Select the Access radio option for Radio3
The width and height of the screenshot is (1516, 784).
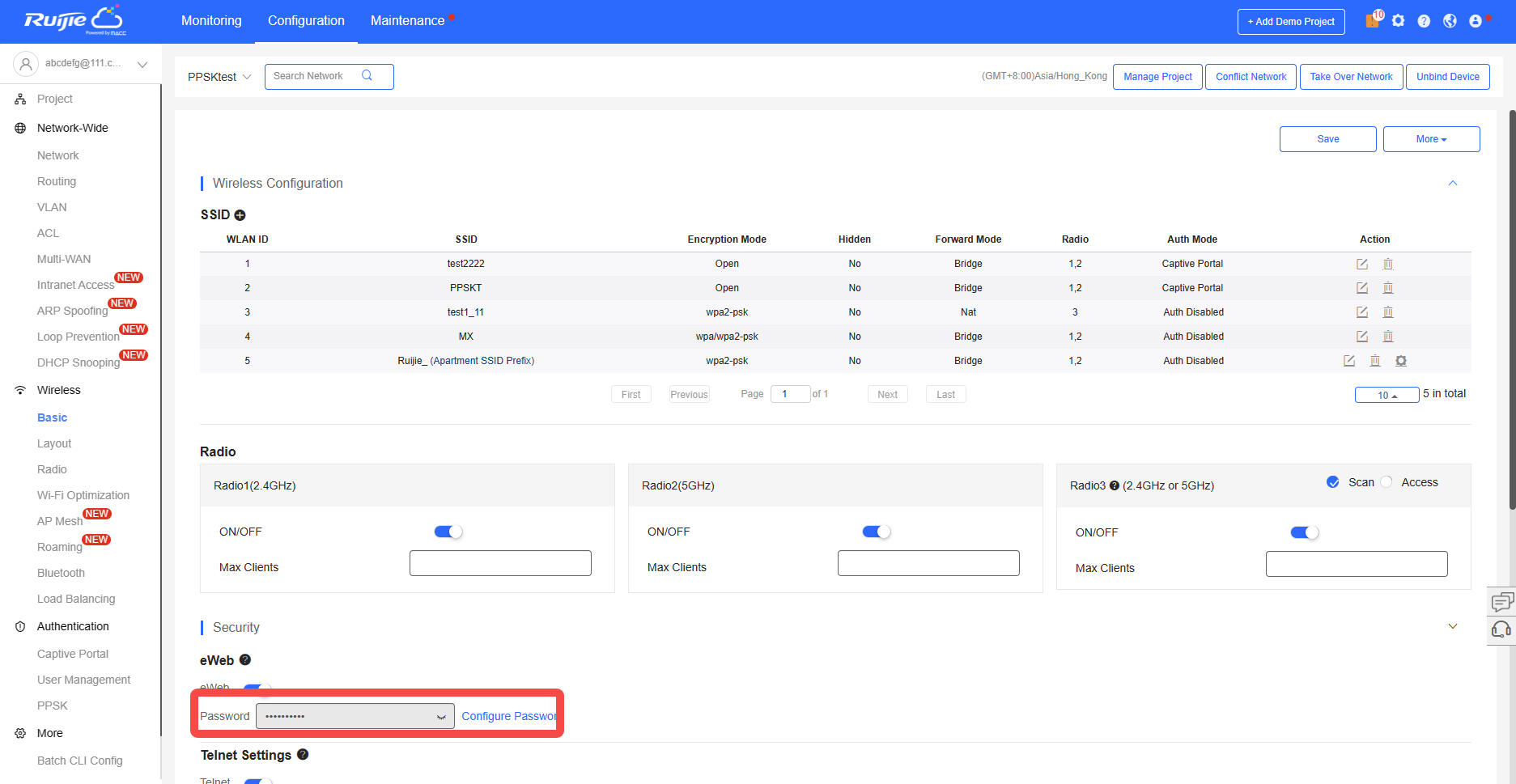1386,482
